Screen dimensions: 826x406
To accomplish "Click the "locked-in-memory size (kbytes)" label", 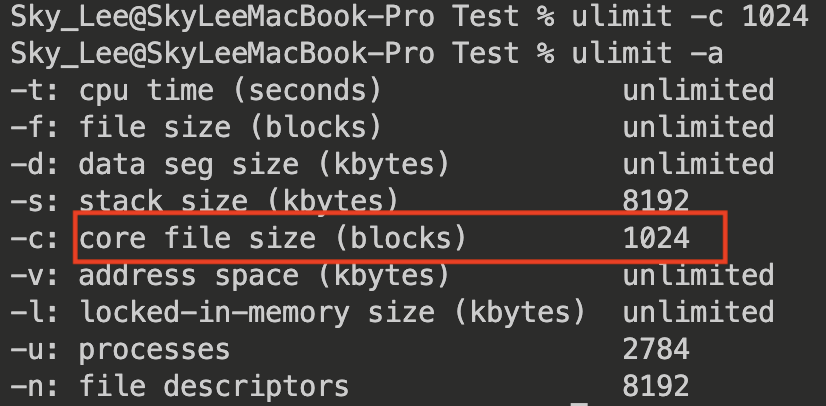I will pos(331,312).
